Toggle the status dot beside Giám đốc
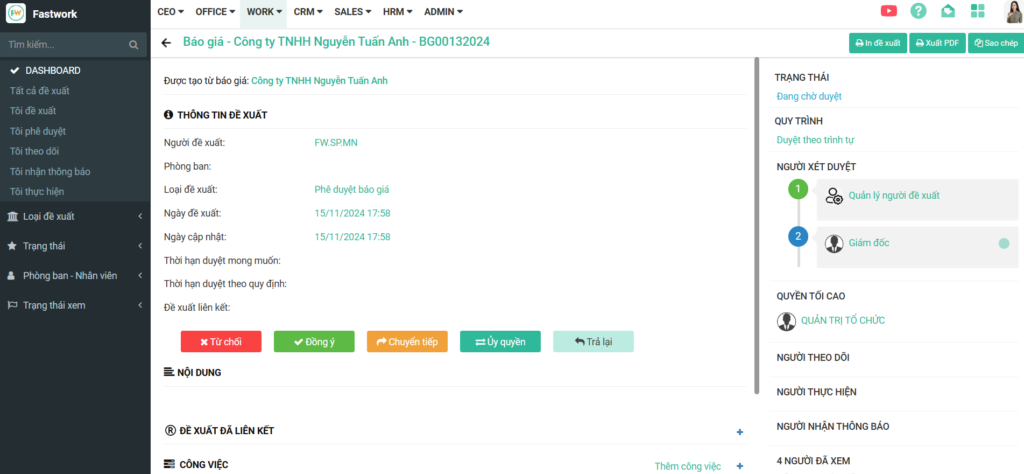 (1003, 243)
